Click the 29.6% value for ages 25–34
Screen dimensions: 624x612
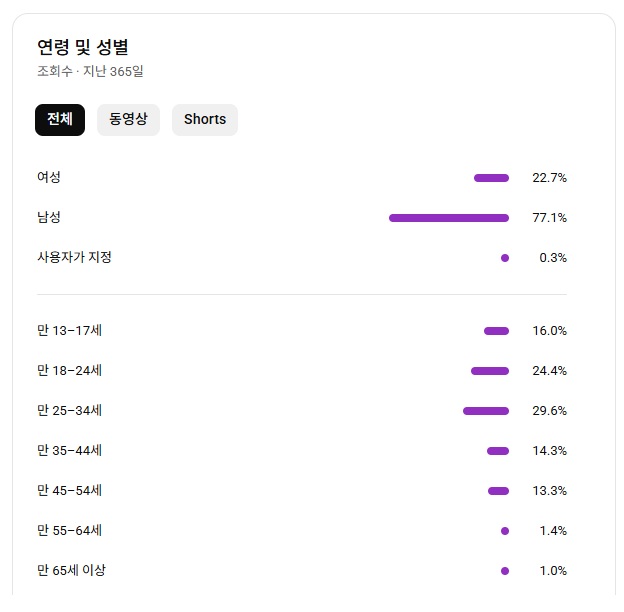click(x=549, y=411)
